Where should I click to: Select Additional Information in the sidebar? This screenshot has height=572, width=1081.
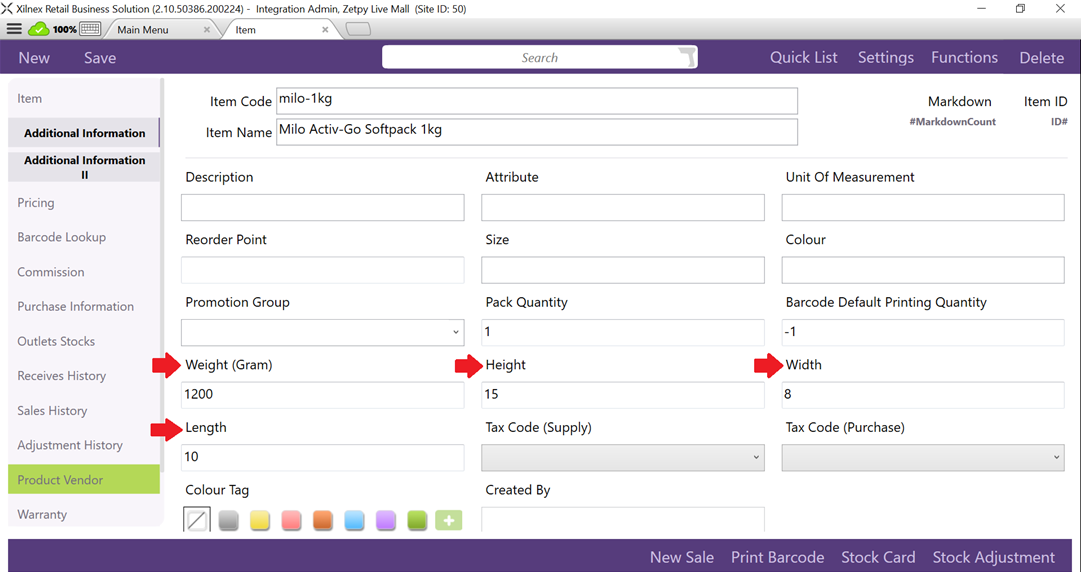[x=84, y=133]
